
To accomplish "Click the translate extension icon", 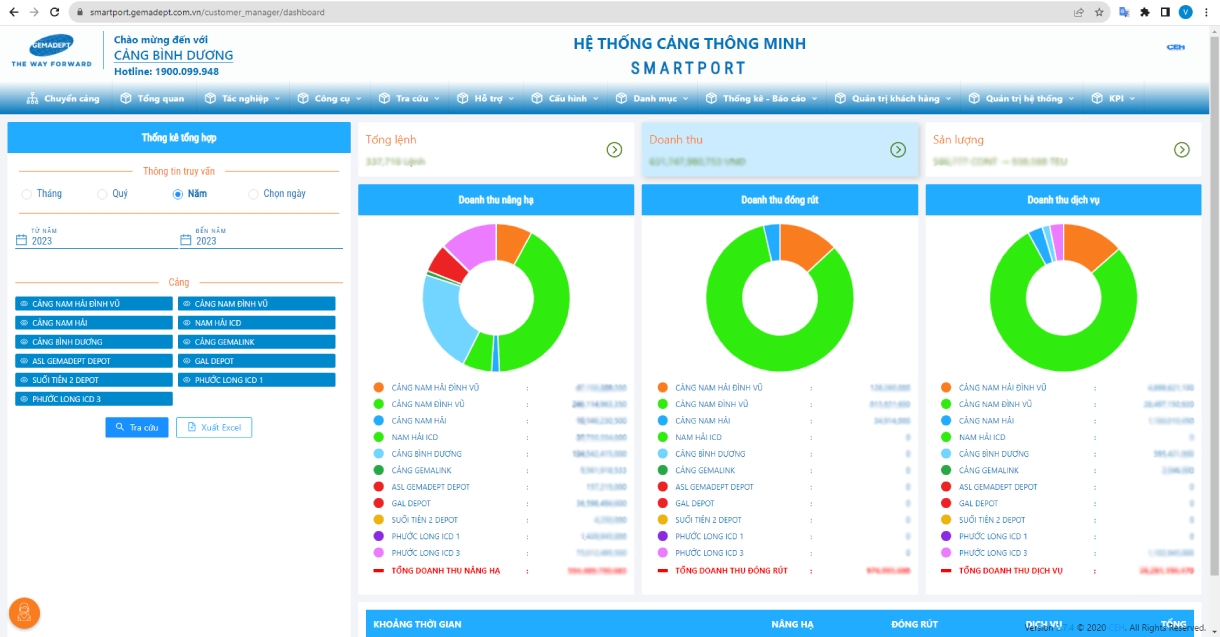I will (x=1125, y=12).
